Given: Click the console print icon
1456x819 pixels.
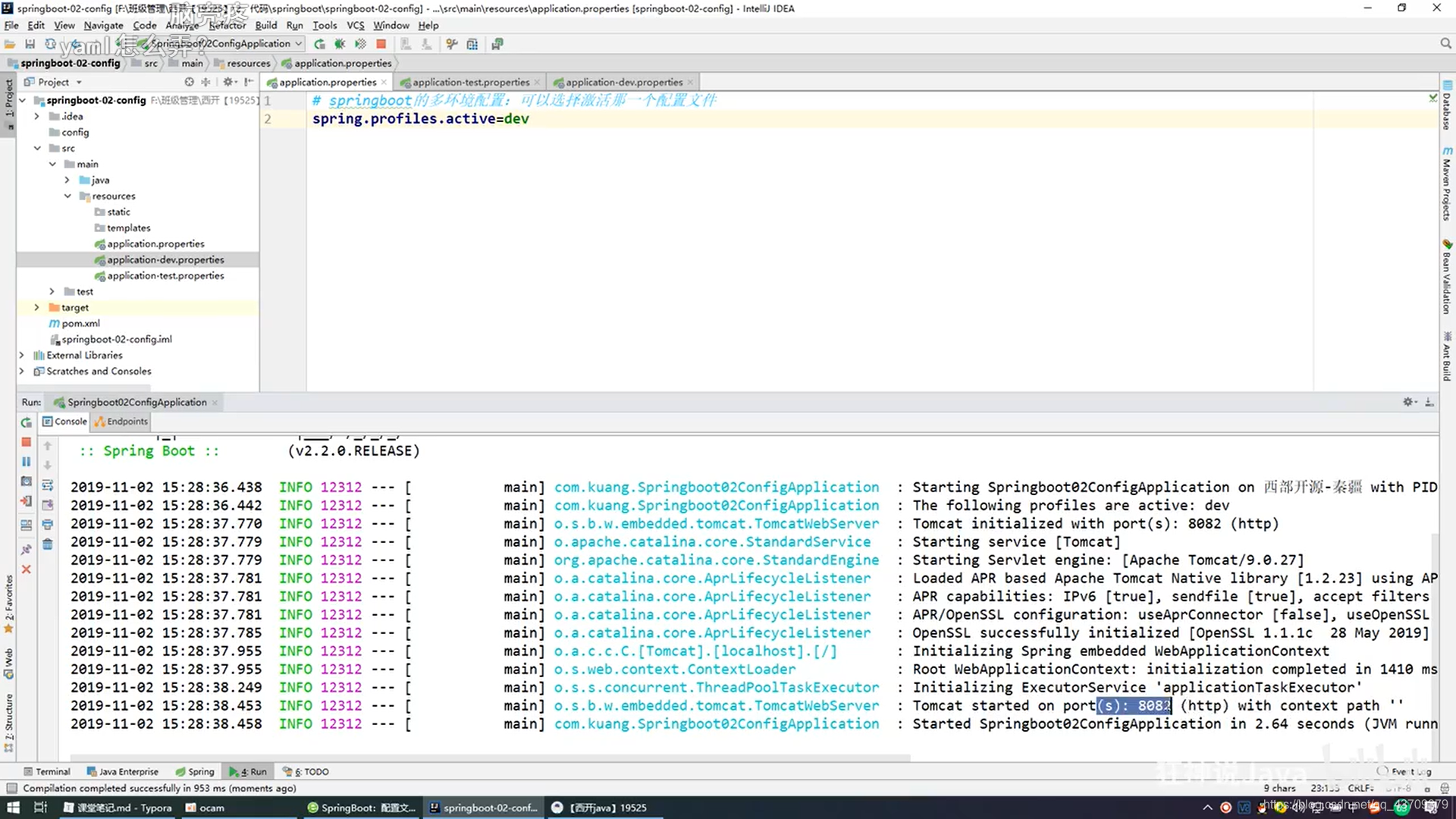Looking at the screenshot, I should coord(48,525).
